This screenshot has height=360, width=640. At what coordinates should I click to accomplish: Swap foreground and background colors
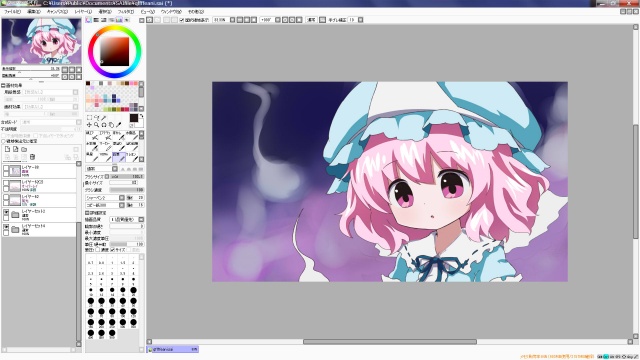pos(141,116)
